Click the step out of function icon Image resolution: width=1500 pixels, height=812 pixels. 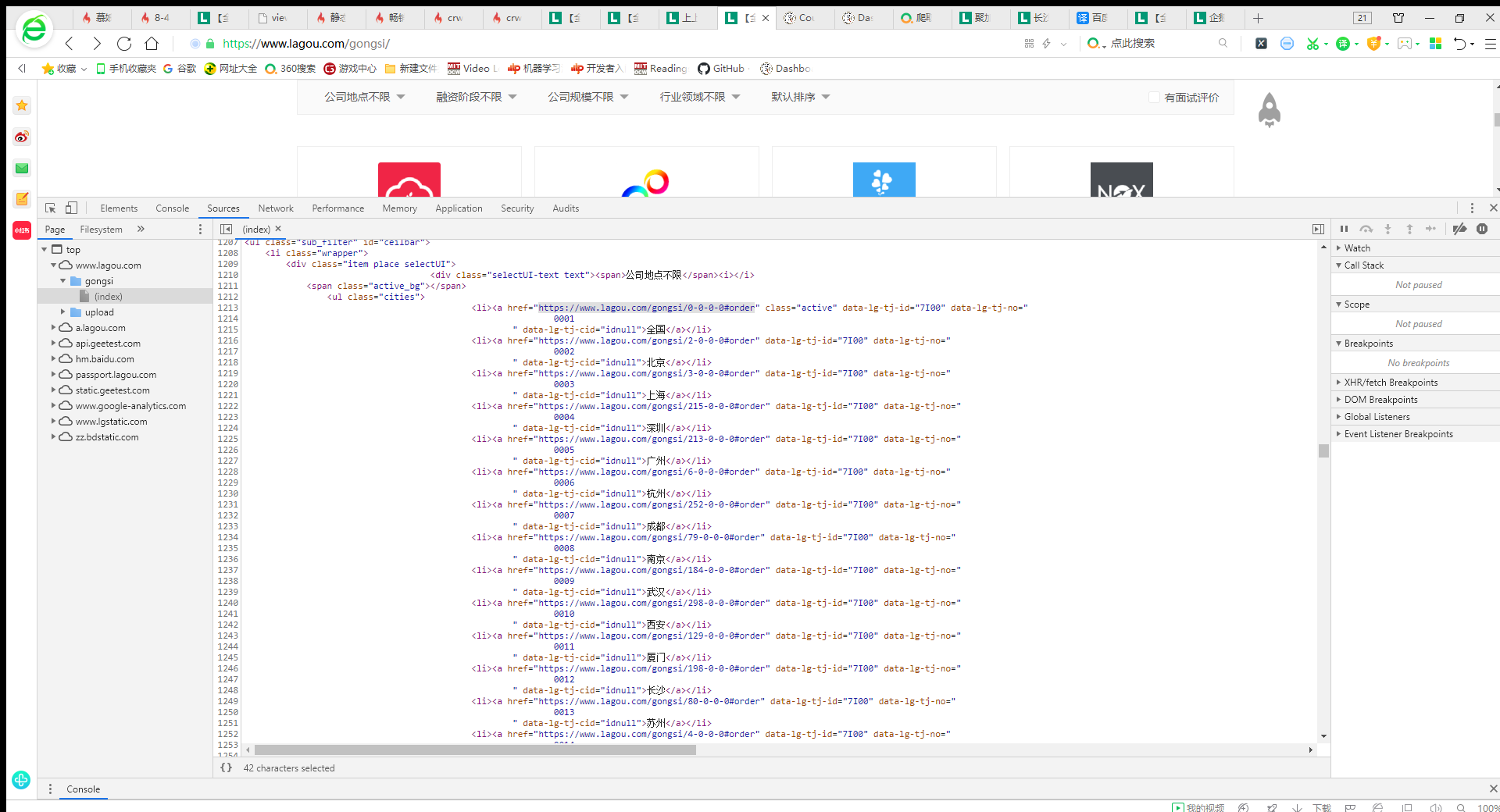[x=1409, y=229]
